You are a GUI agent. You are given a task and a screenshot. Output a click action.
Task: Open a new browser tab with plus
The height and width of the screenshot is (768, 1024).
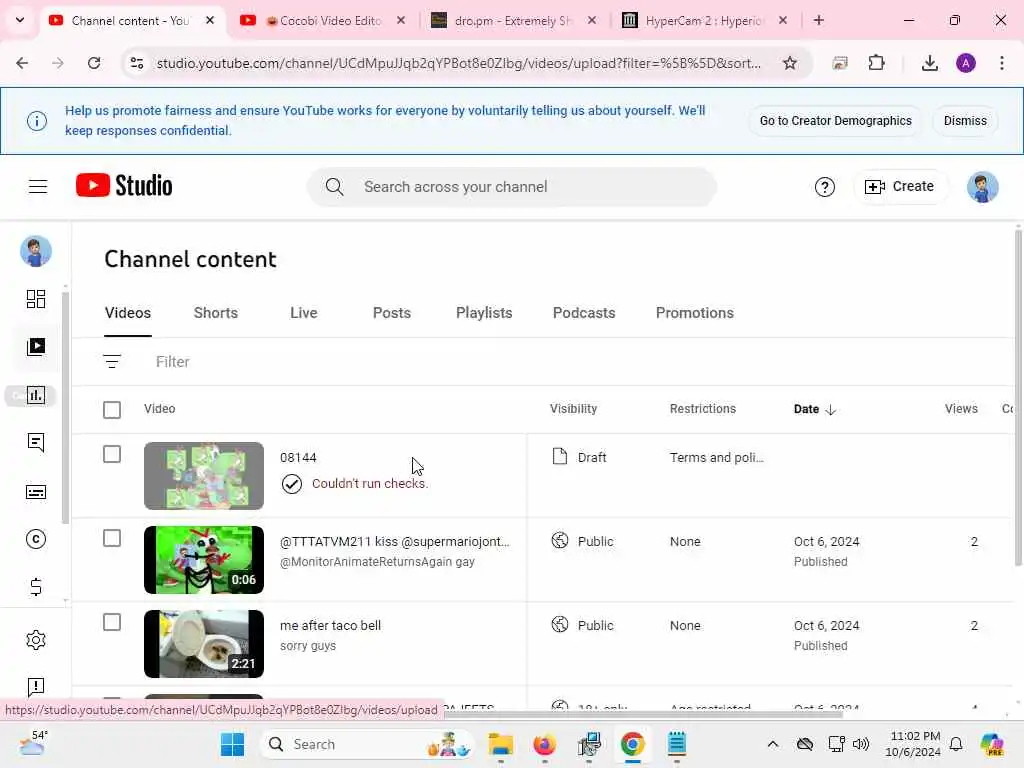(x=819, y=20)
